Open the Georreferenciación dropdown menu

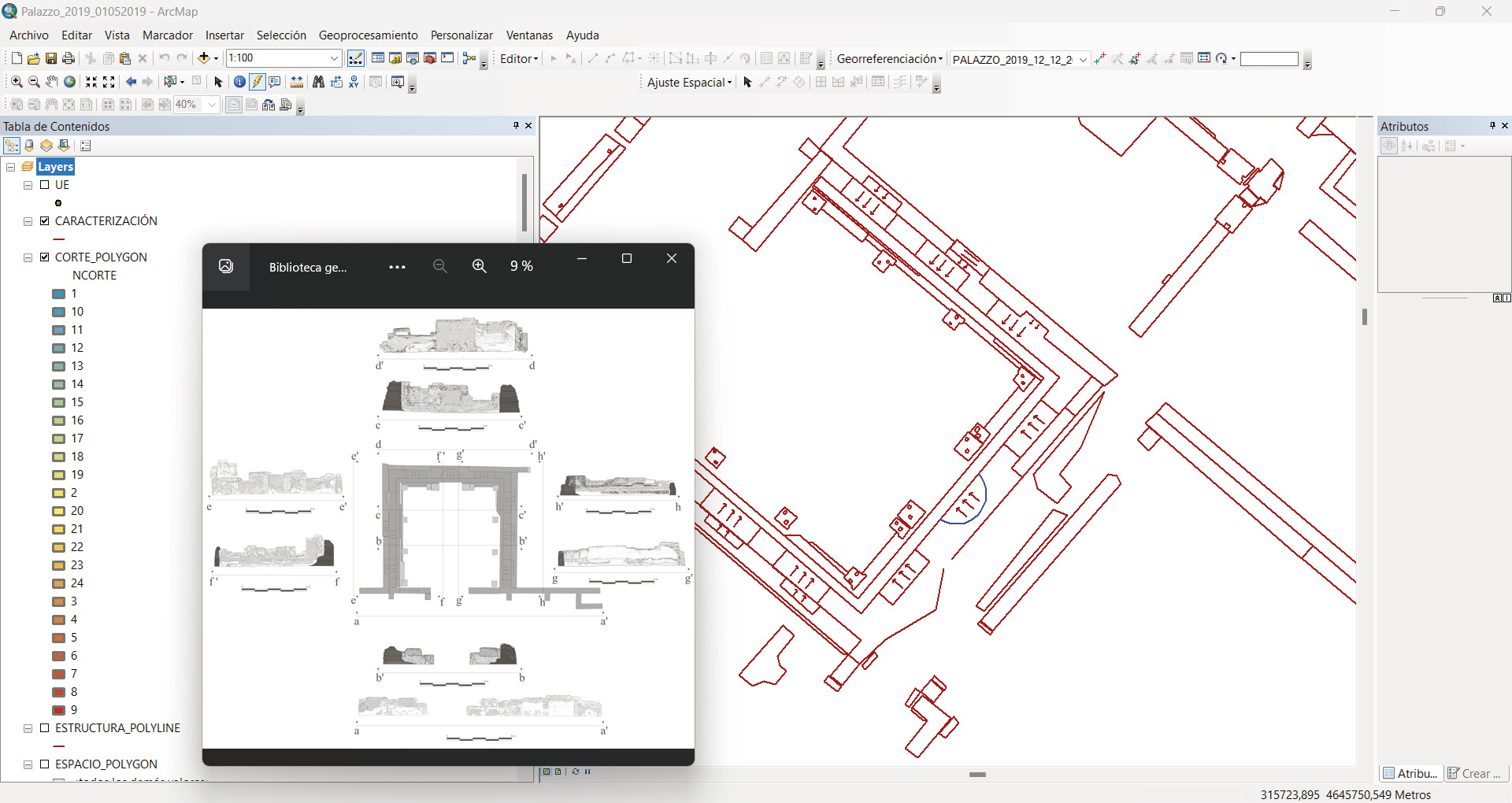click(x=890, y=59)
